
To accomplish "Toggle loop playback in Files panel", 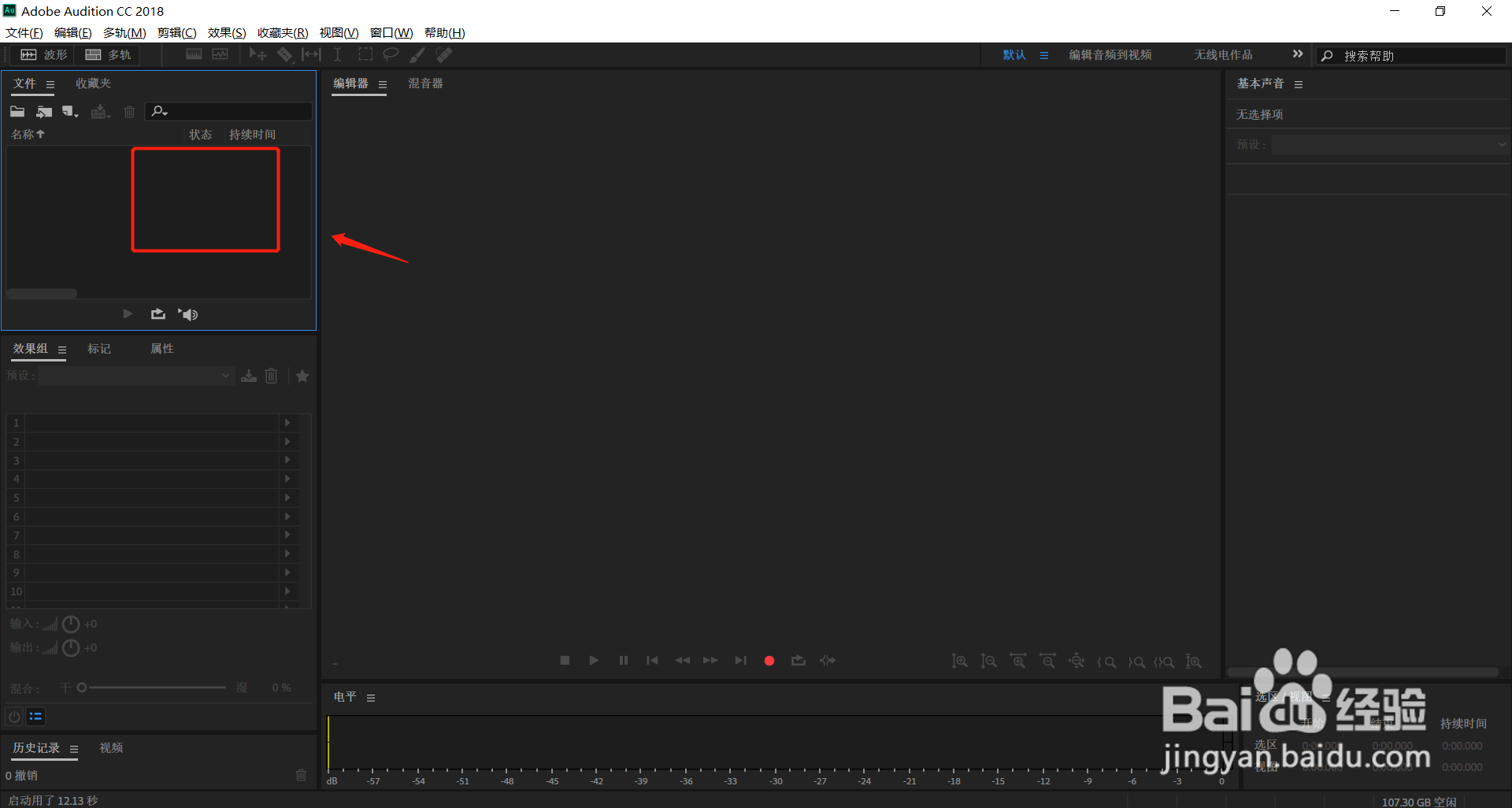I will point(158,314).
